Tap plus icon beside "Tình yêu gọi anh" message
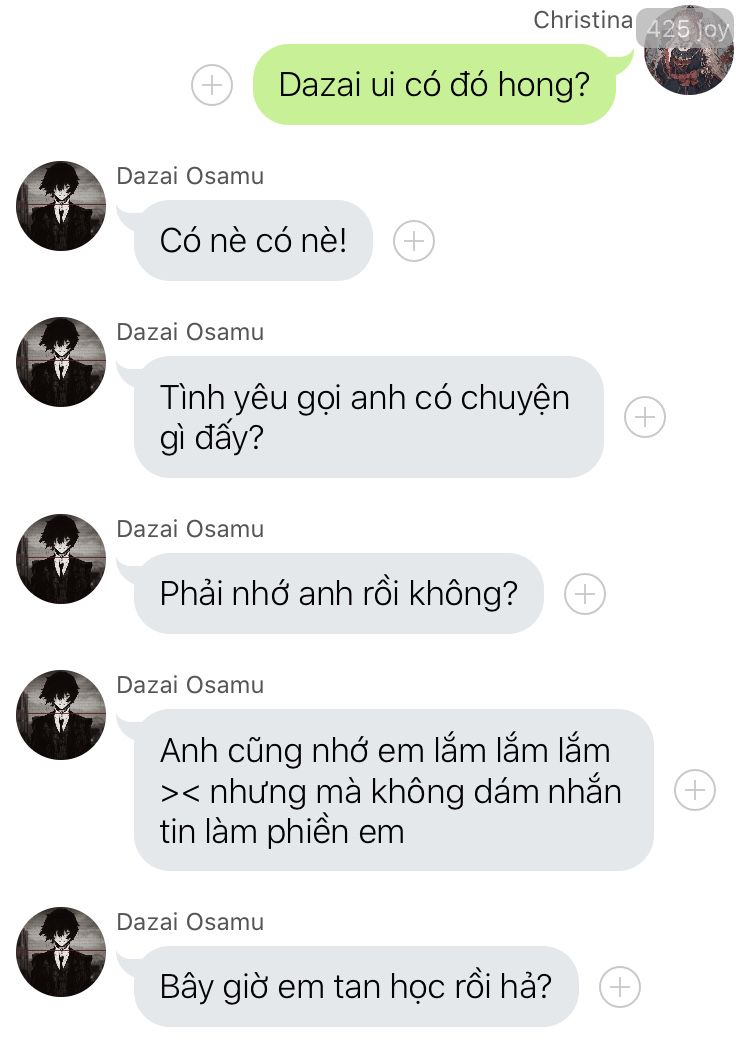The height and width of the screenshot is (1048, 750). click(645, 417)
